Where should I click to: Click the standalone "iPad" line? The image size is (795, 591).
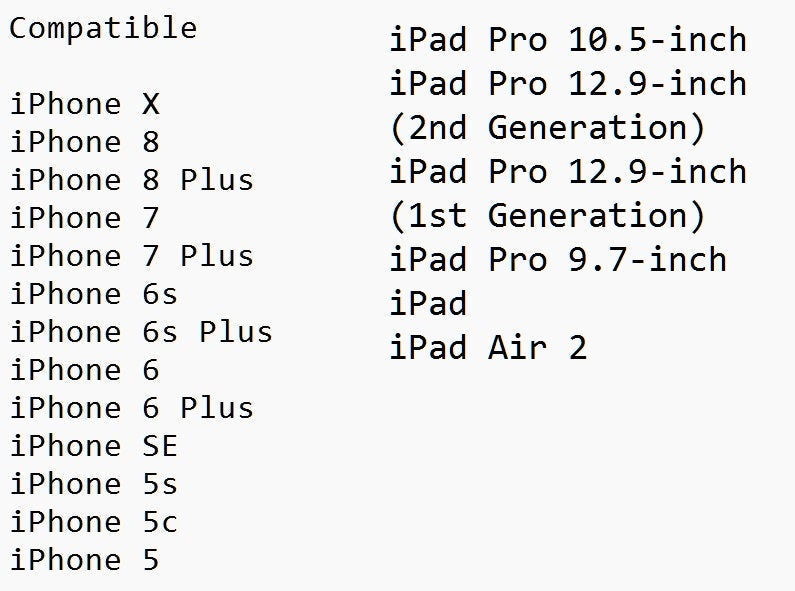coord(428,304)
